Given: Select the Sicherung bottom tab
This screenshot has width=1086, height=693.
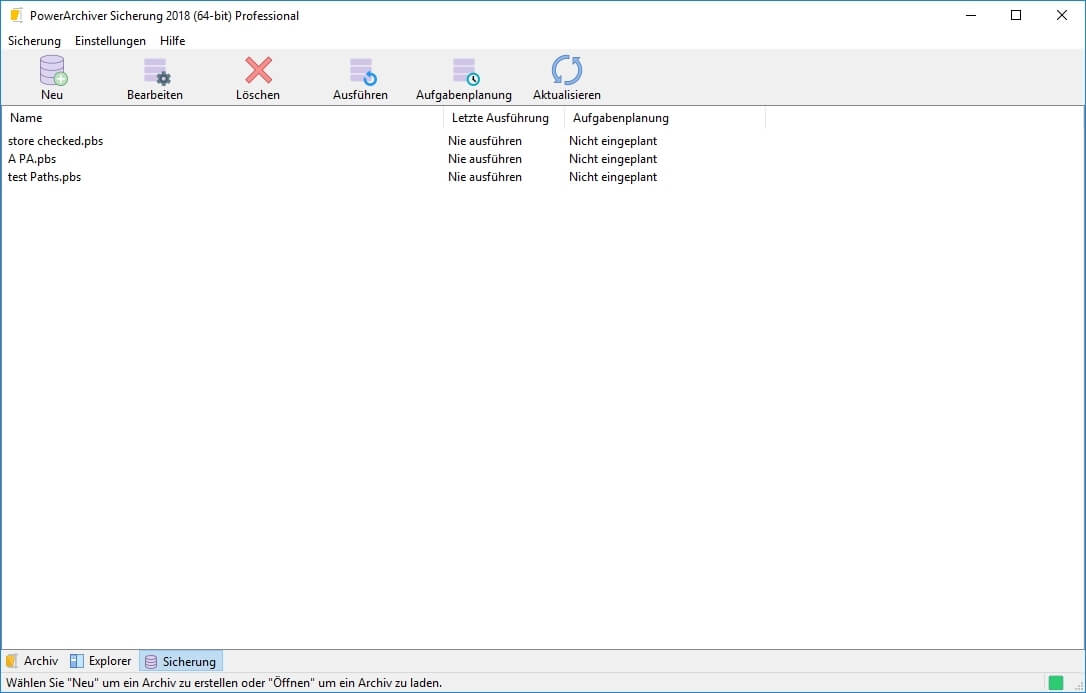Looking at the screenshot, I should (181, 661).
